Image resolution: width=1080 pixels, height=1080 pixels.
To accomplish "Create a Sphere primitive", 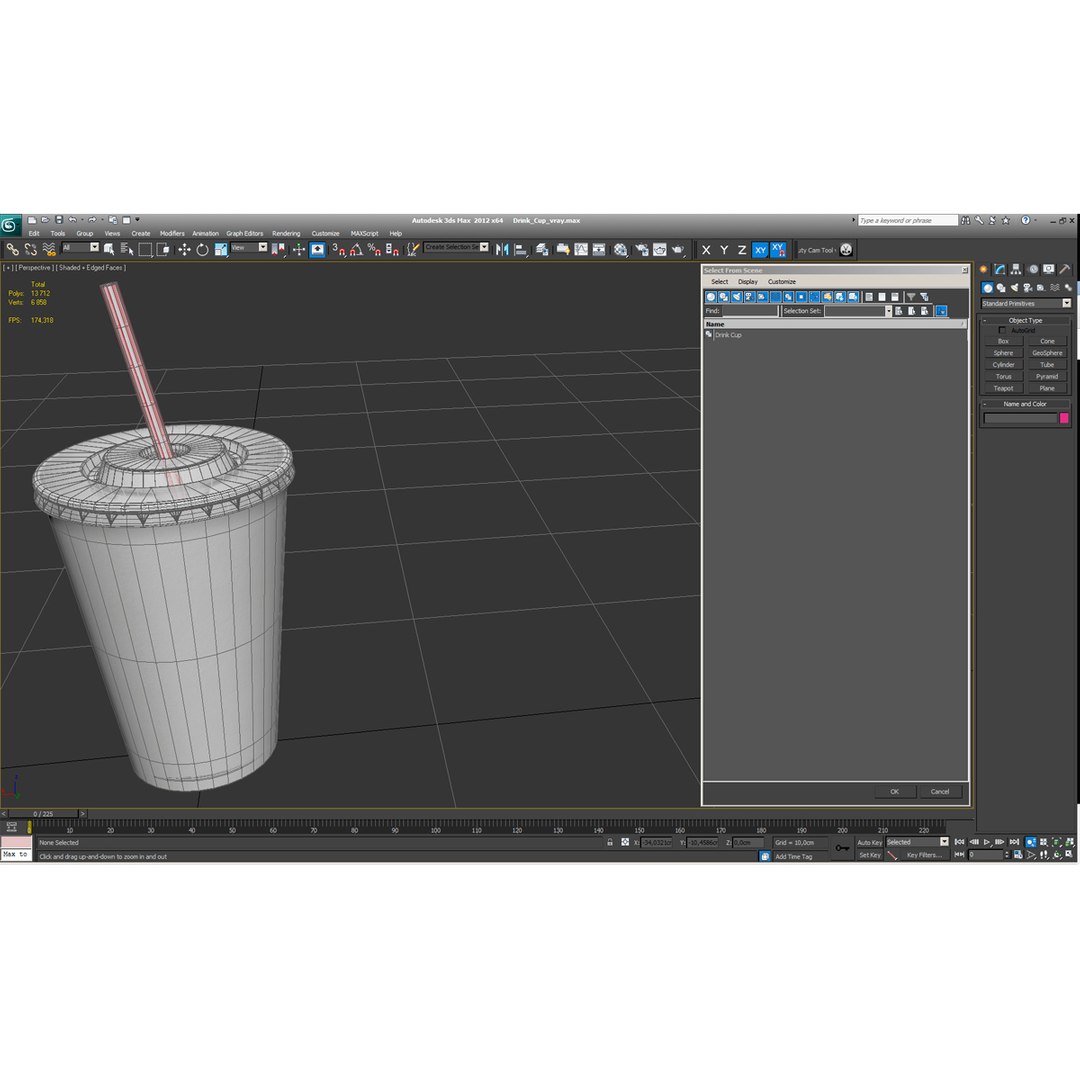I will 1003,353.
